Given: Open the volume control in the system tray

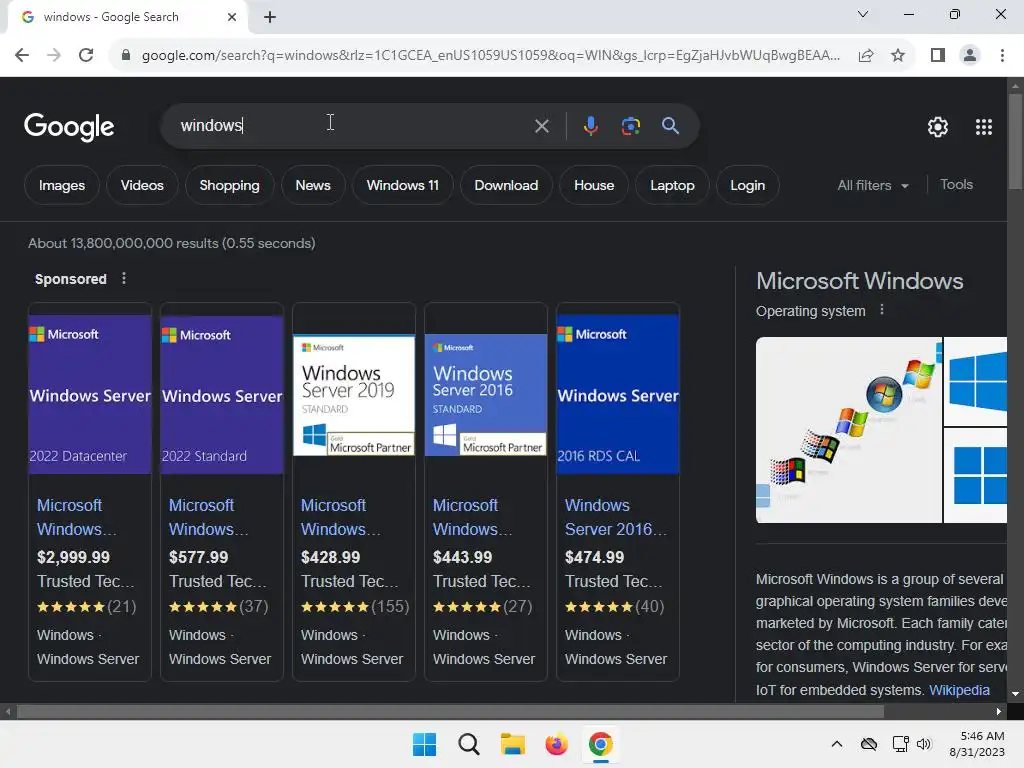Looking at the screenshot, I should point(923,744).
